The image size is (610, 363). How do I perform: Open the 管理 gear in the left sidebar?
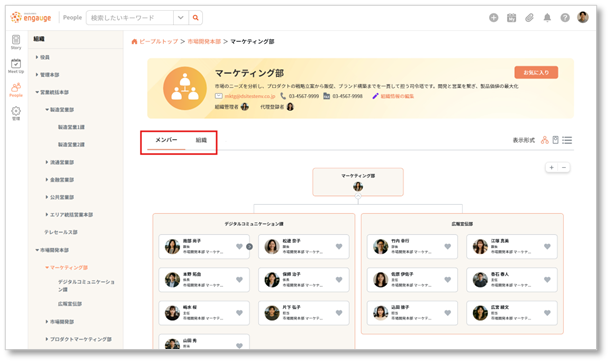[x=16, y=113]
